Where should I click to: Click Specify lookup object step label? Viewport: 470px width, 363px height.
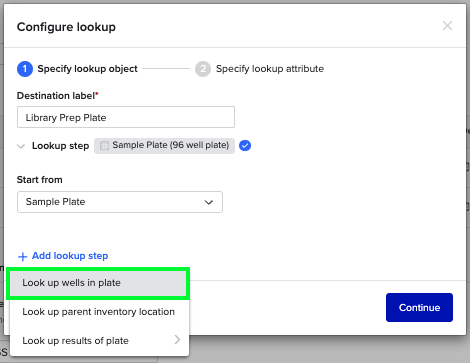coord(87,69)
